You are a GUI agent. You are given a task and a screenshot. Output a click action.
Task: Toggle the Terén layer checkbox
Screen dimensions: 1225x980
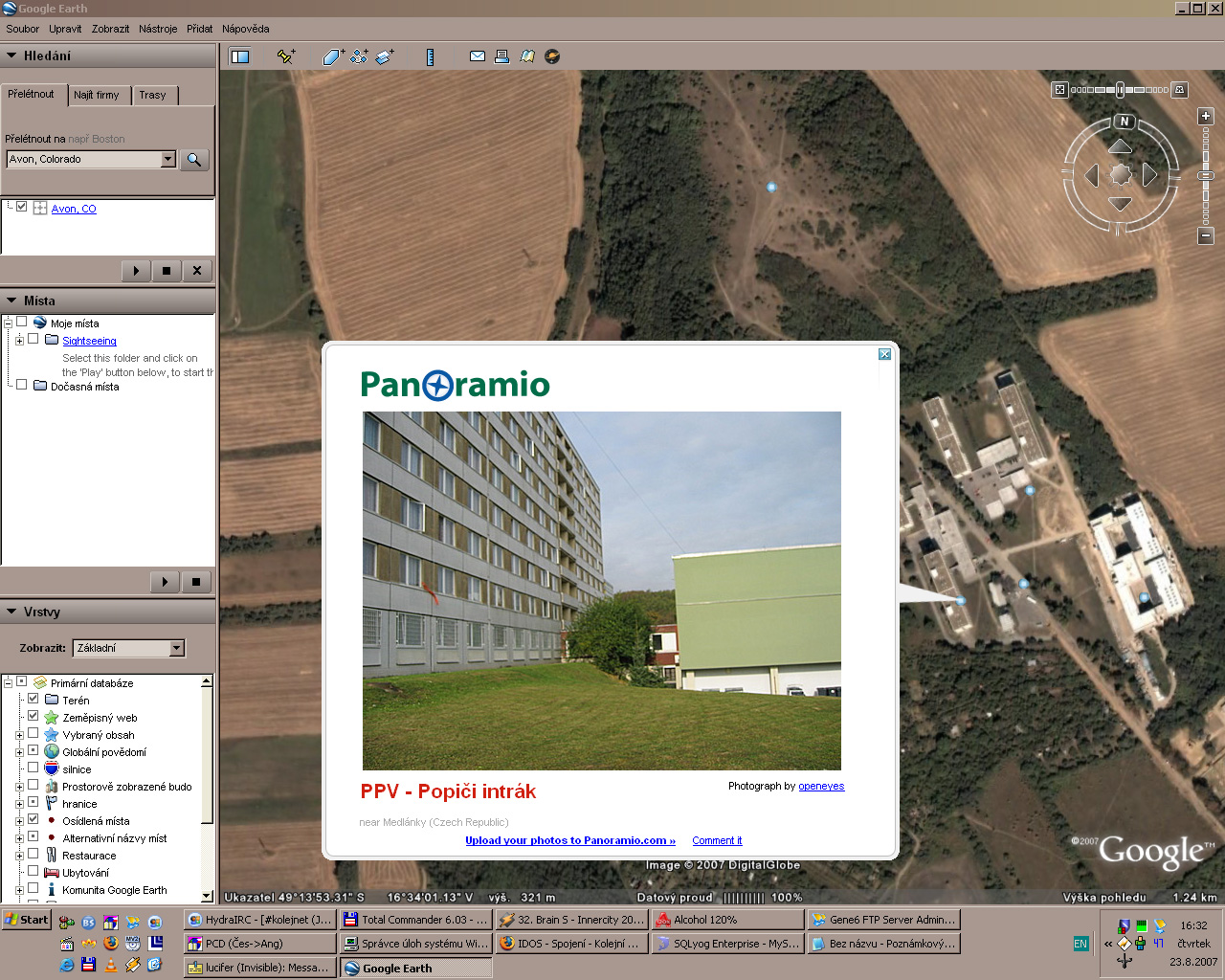pyautogui.click(x=33, y=699)
